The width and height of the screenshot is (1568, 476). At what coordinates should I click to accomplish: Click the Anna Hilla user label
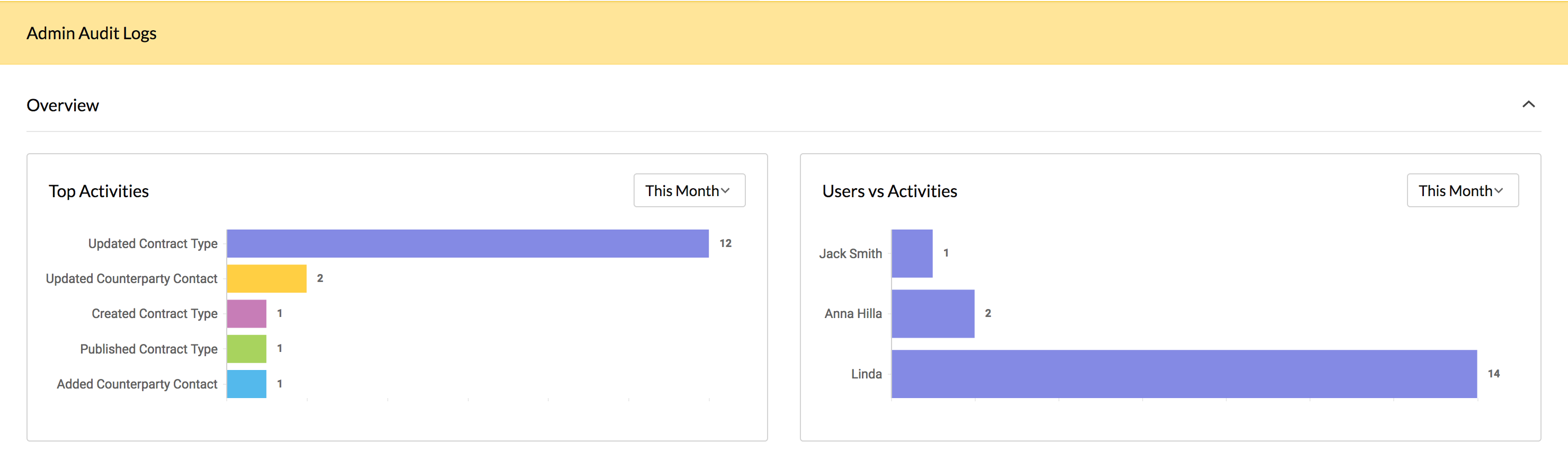coord(853,313)
